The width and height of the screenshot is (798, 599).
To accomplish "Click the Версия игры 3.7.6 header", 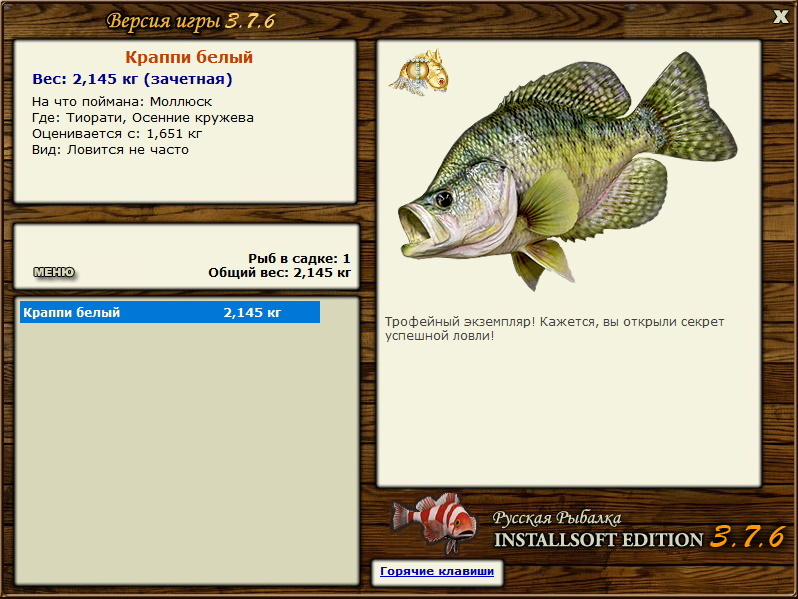I will [x=191, y=21].
